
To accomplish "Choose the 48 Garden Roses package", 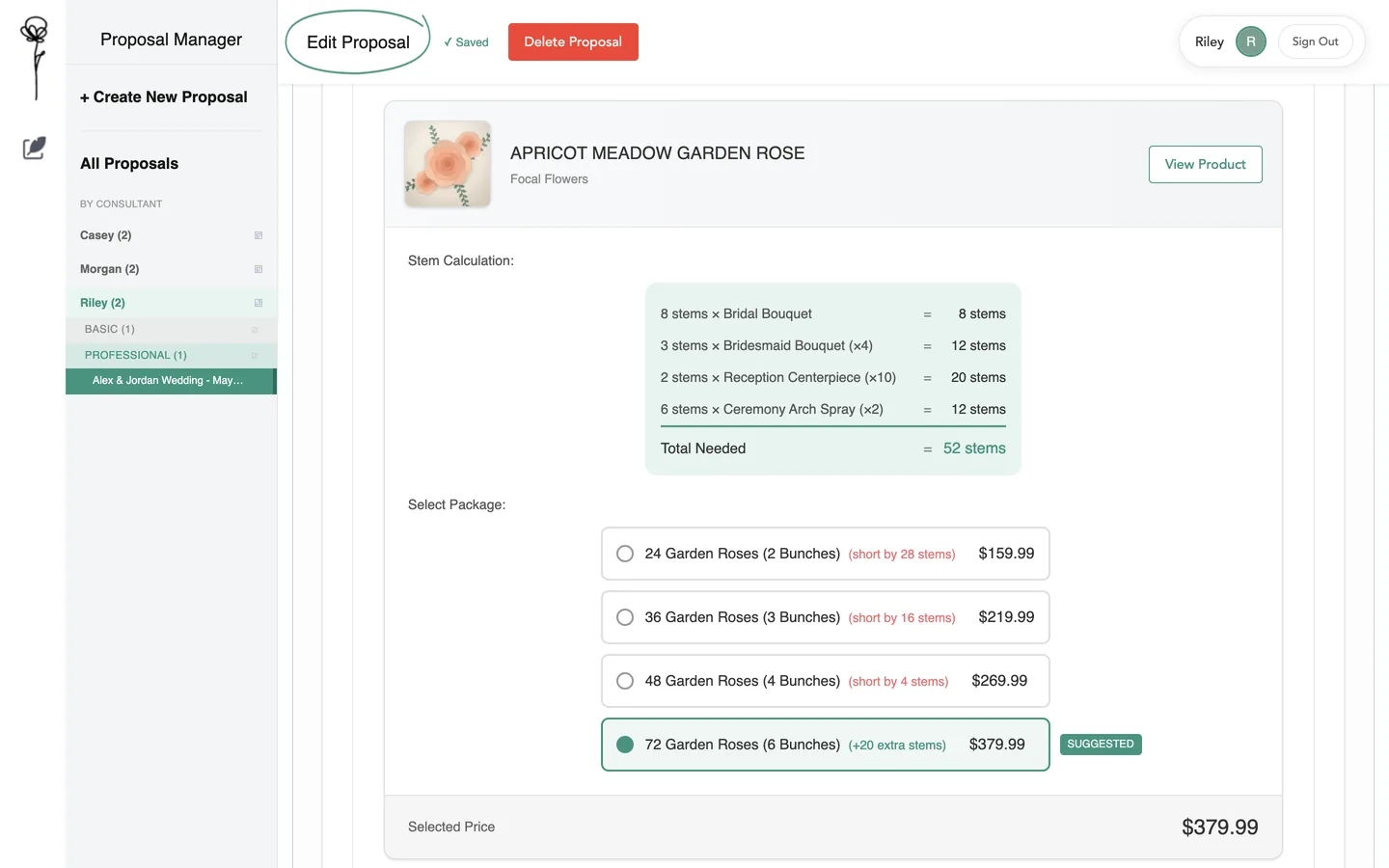I will click(825, 681).
